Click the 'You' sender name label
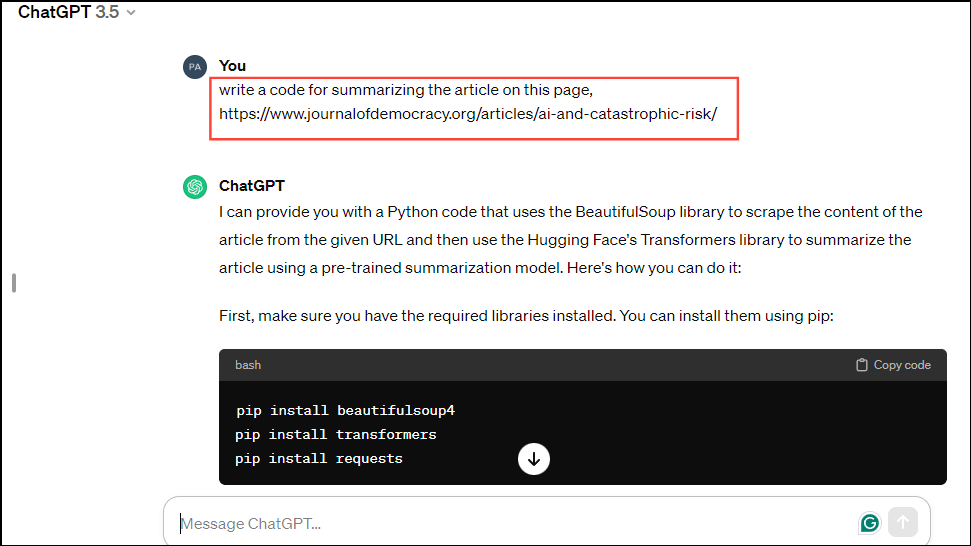 click(x=232, y=66)
